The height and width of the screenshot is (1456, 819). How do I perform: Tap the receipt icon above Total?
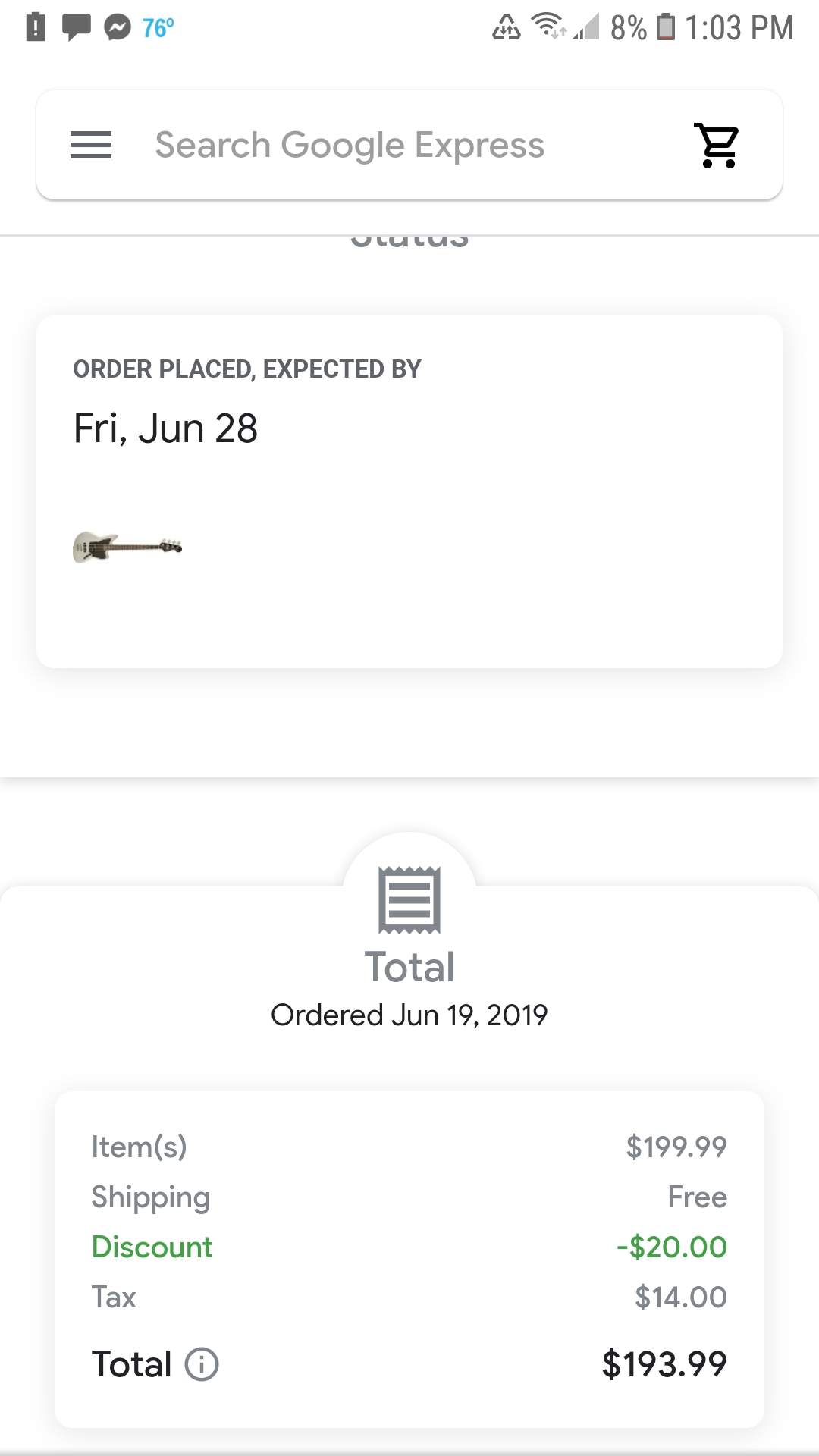(409, 899)
